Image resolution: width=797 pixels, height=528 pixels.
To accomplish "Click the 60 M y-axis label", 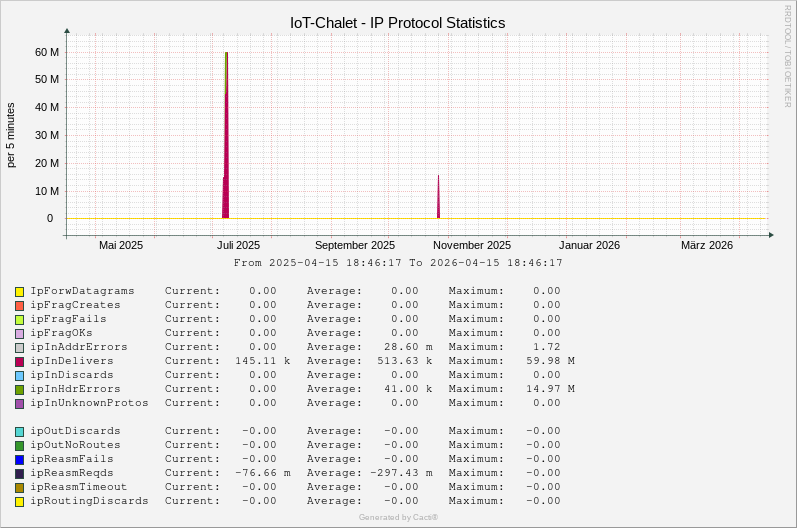I will [x=46, y=52].
